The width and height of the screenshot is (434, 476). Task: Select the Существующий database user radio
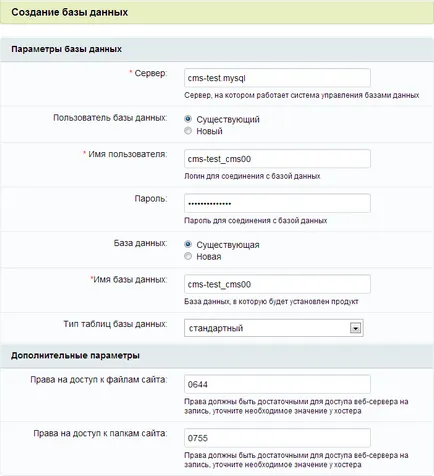[x=188, y=119]
